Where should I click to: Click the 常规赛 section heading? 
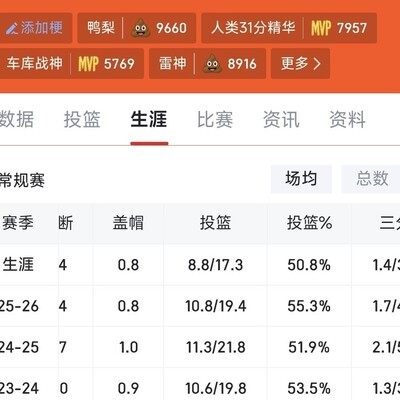point(22,181)
